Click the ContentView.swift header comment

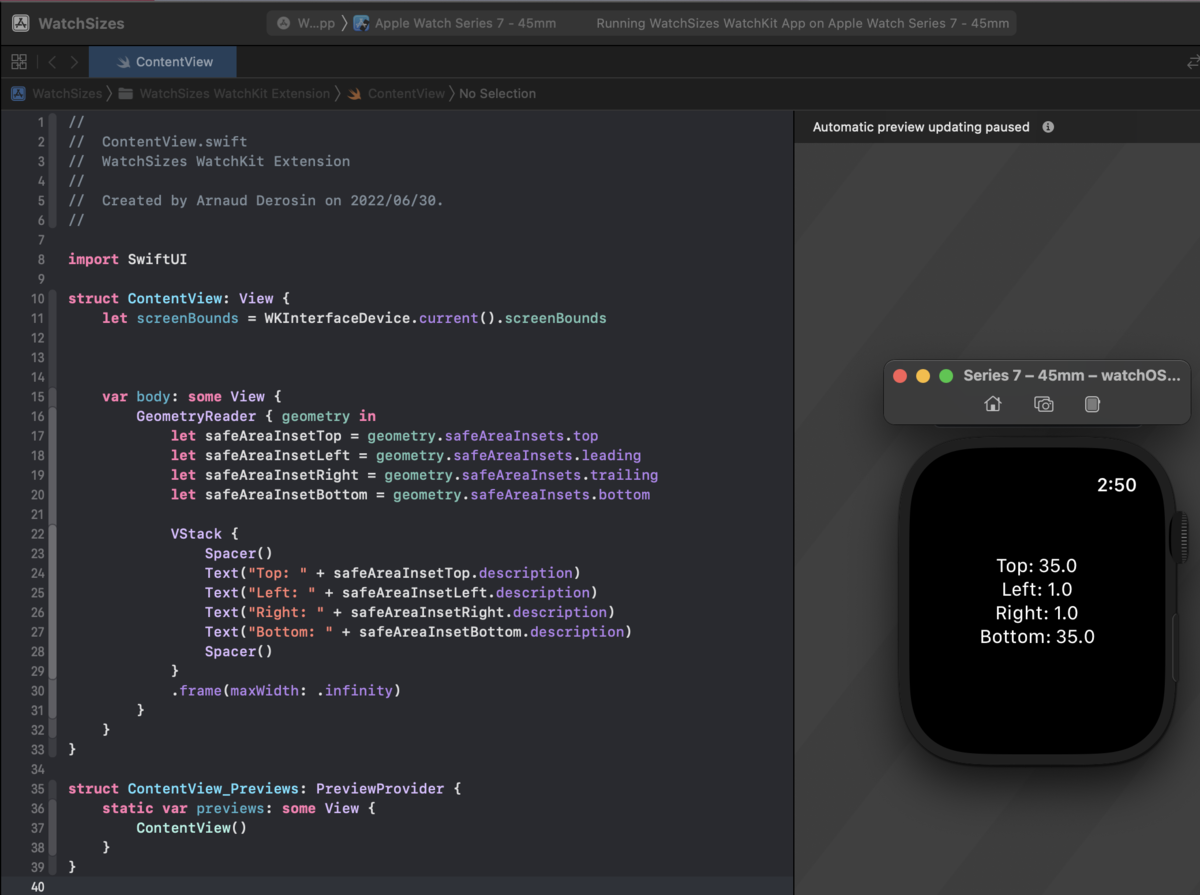pyautogui.click(x=157, y=142)
